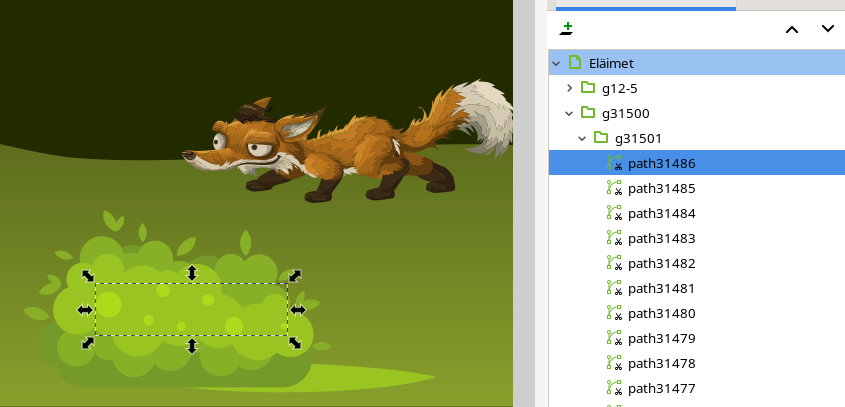
Task: Click the g31500 folder icon
Action: tap(588, 113)
